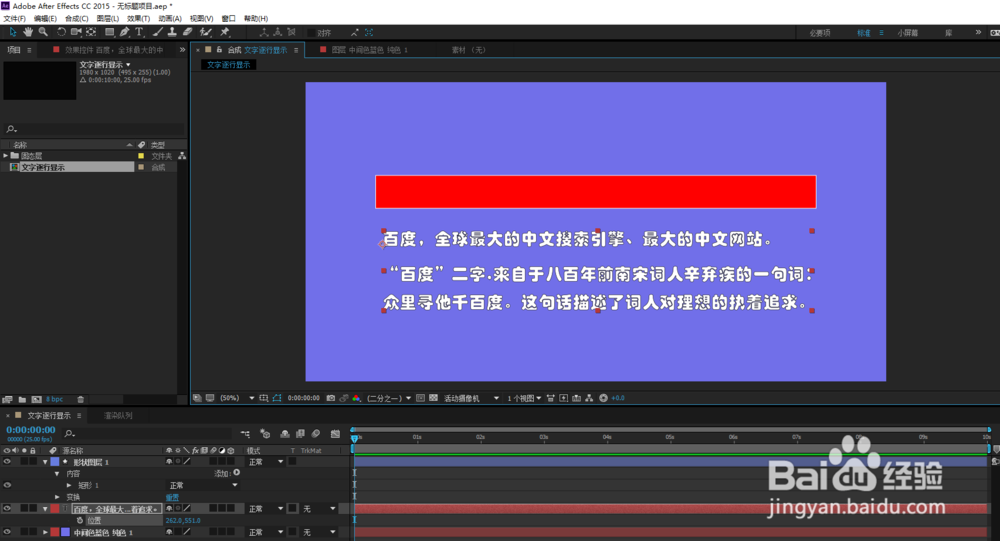Select the Selection arrow tool
Image resolution: width=1000 pixels, height=541 pixels.
pos(13,31)
